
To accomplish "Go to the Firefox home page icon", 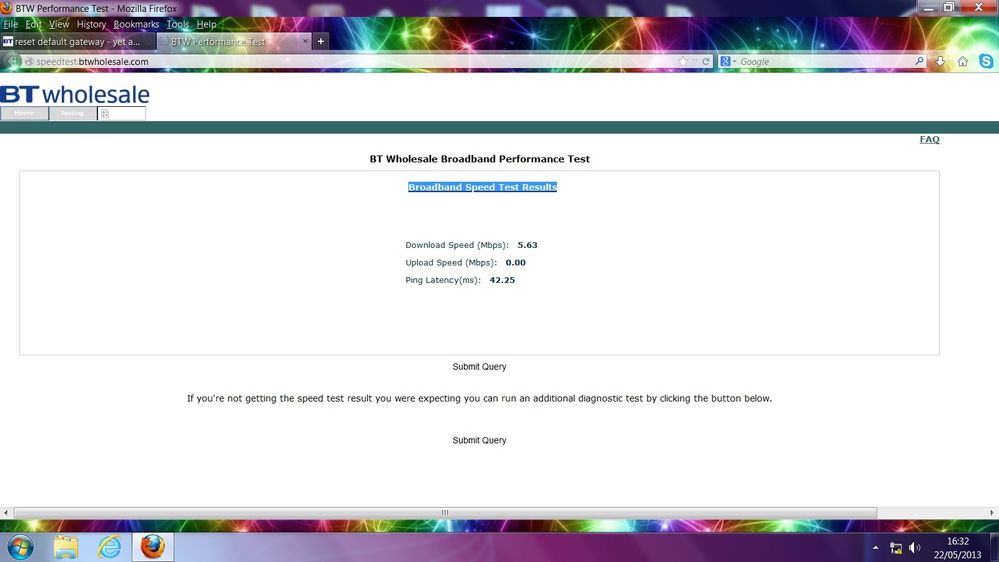I will pos(963,61).
